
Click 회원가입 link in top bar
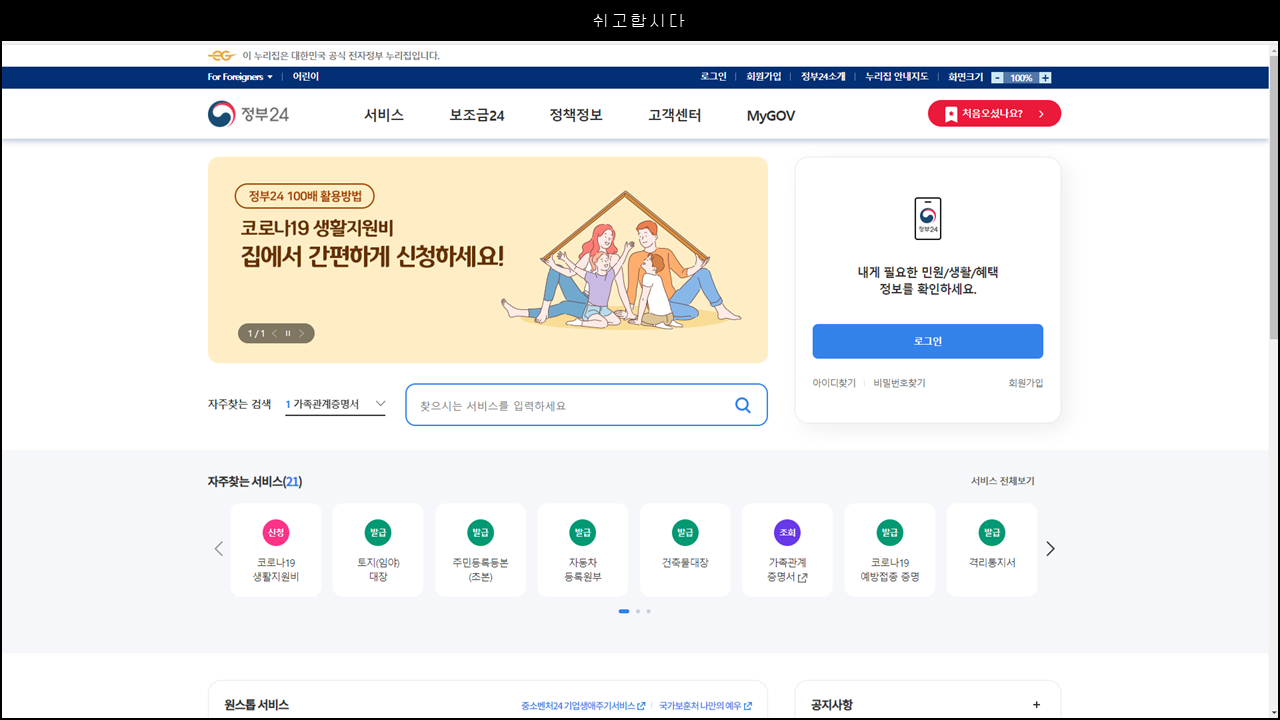point(764,77)
